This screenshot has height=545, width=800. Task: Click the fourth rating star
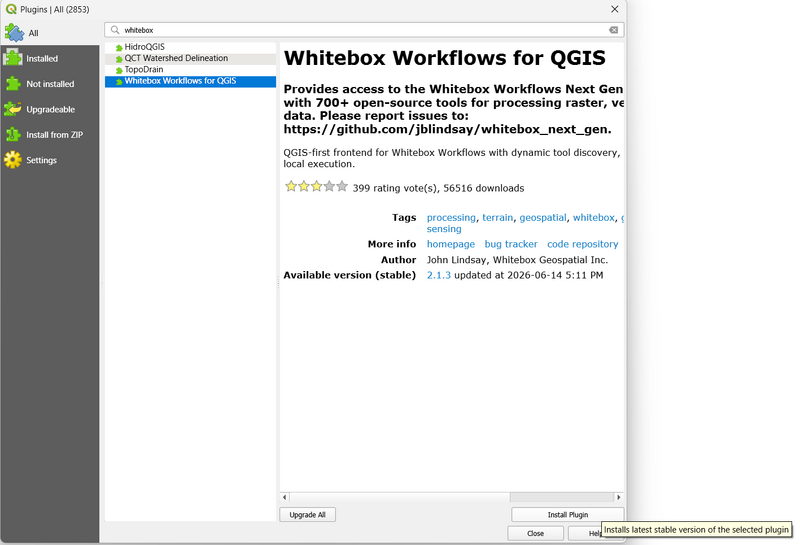tap(329, 186)
